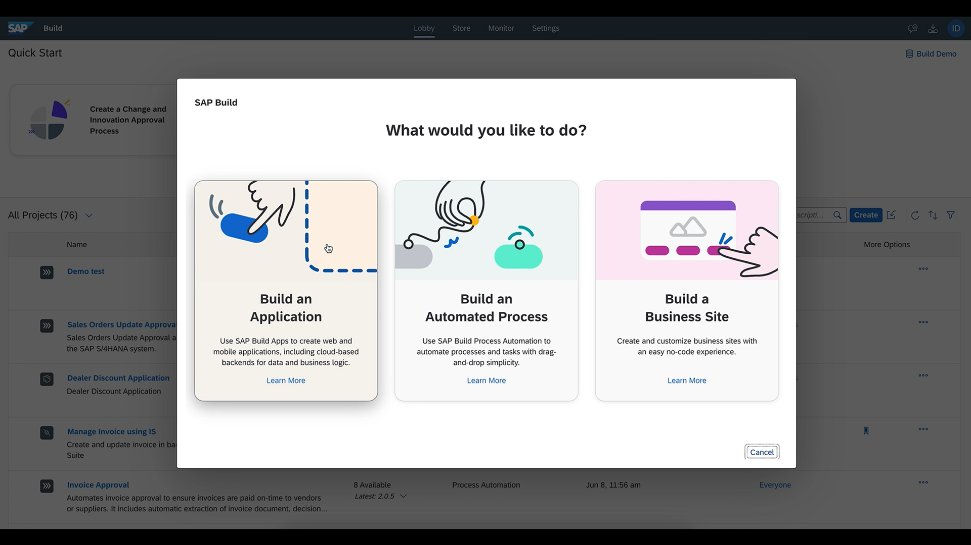
Task: Pick the Build a Business Site card
Action: click(687, 290)
